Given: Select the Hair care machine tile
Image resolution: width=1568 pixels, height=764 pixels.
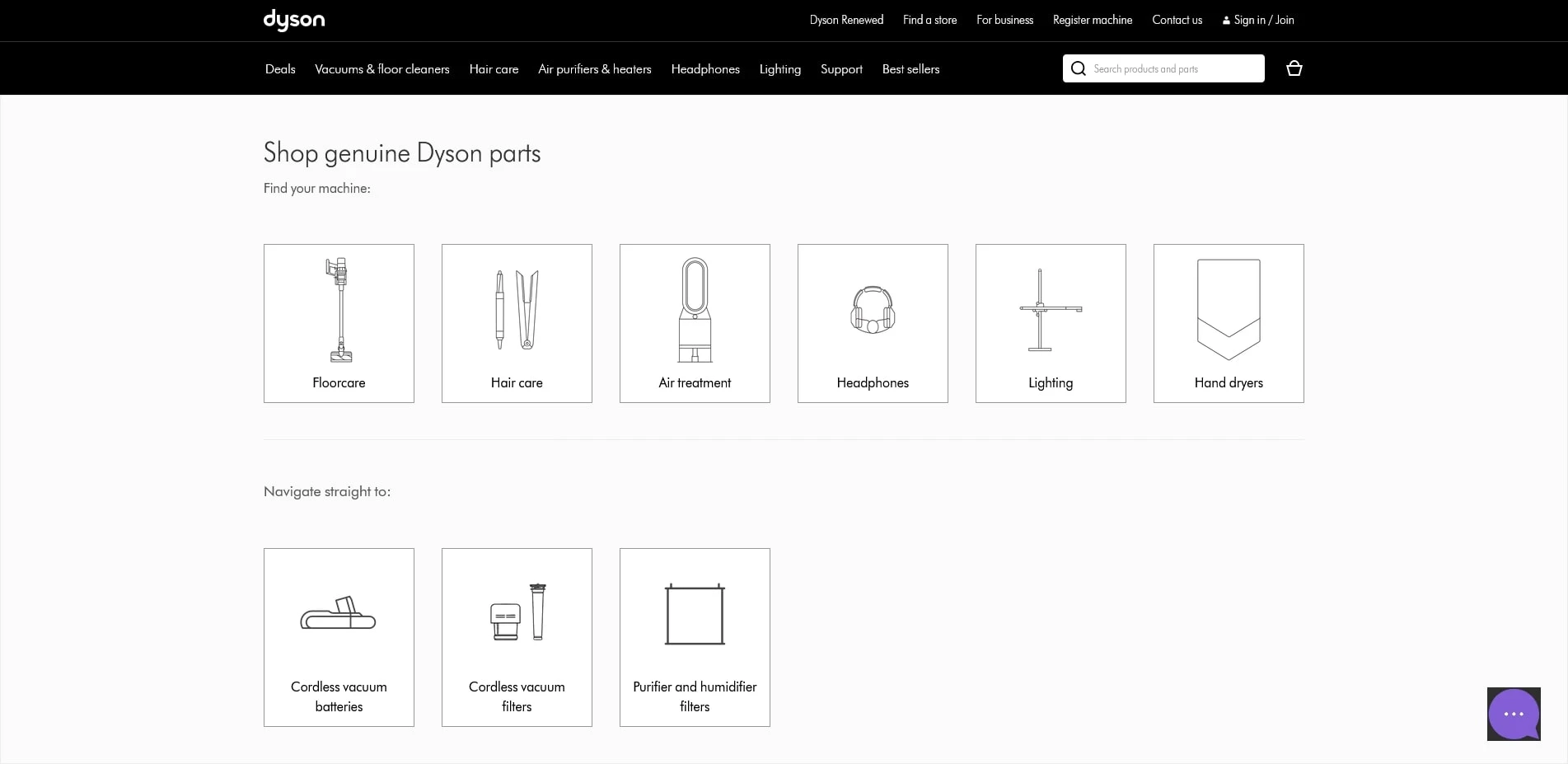Looking at the screenshot, I should pos(517,323).
